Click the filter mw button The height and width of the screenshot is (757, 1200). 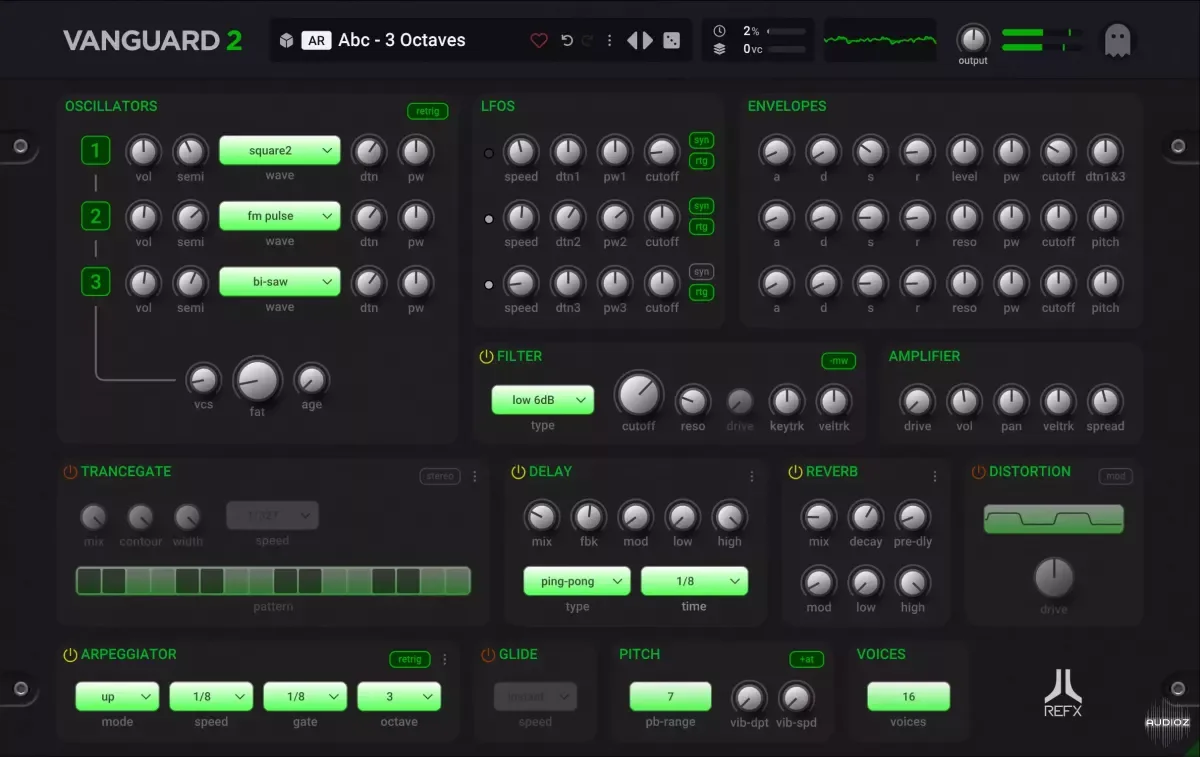coord(838,361)
